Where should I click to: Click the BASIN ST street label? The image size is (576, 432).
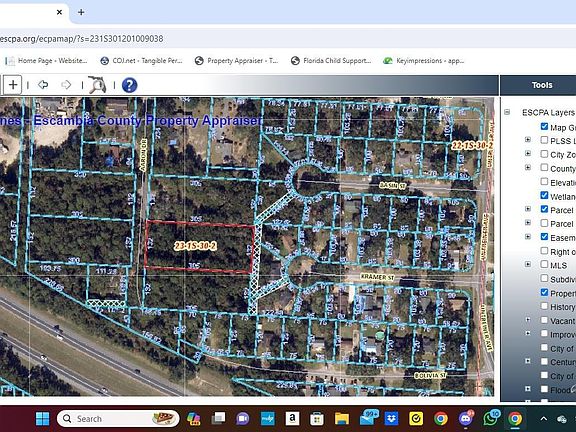click(392, 186)
